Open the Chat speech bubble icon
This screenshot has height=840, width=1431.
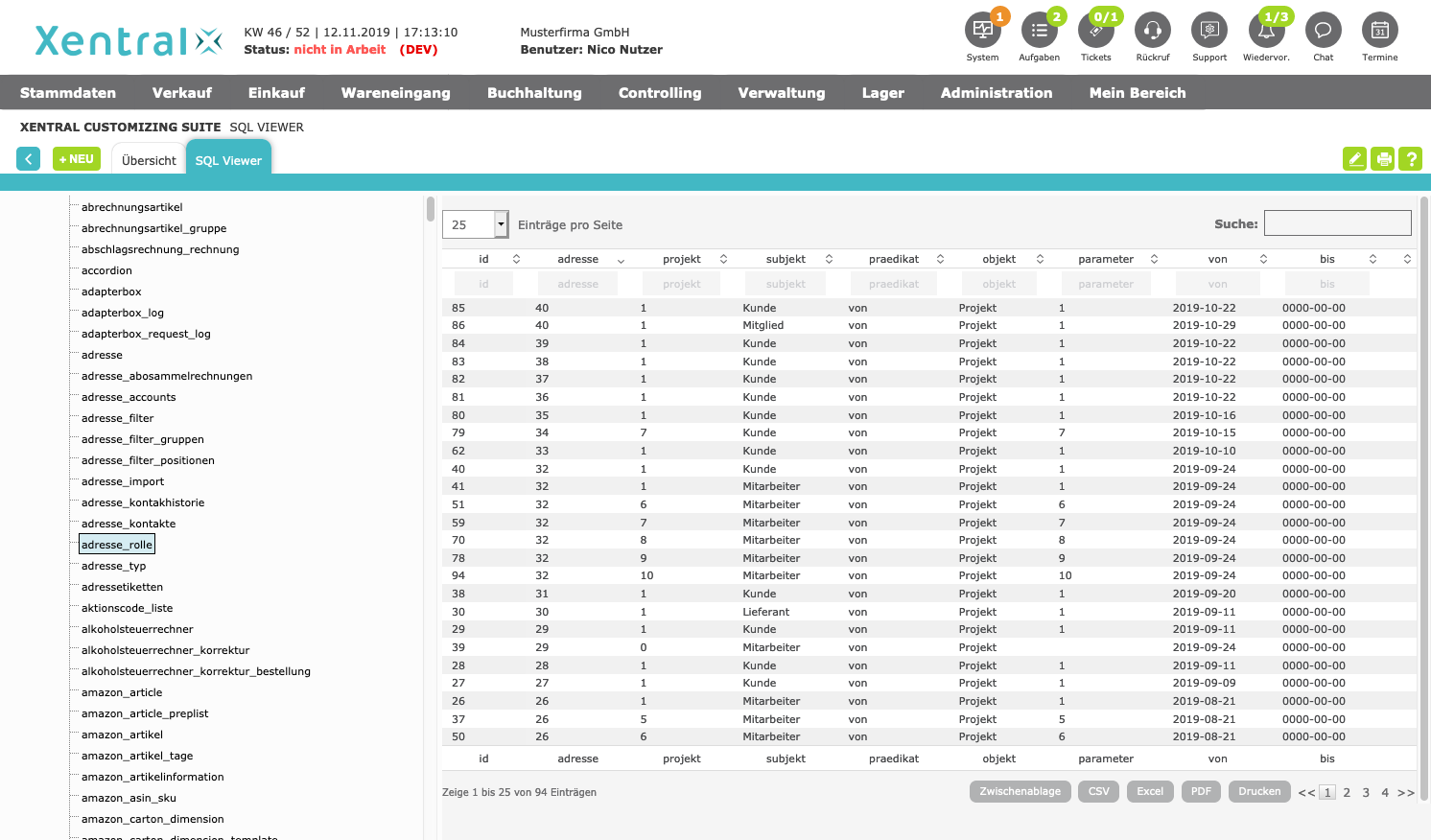click(x=1323, y=31)
